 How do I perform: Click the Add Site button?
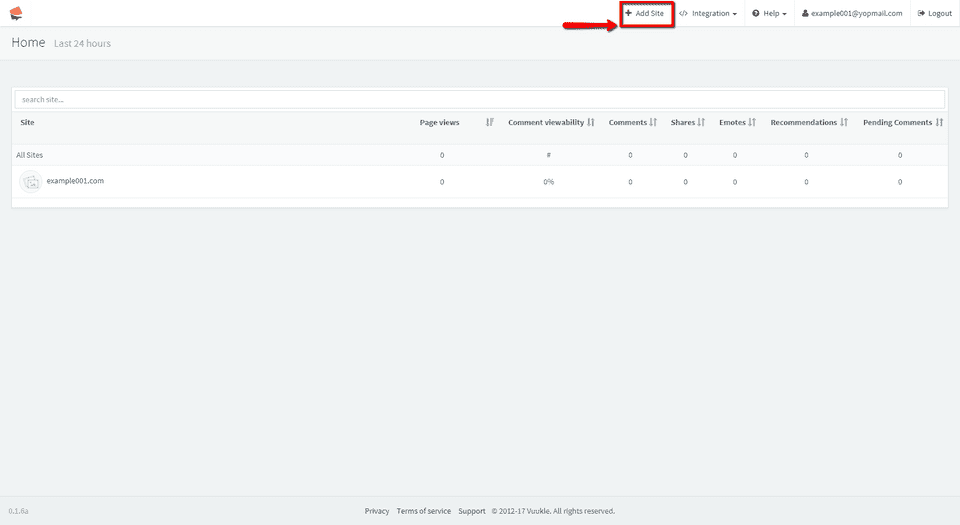(645, 14)
